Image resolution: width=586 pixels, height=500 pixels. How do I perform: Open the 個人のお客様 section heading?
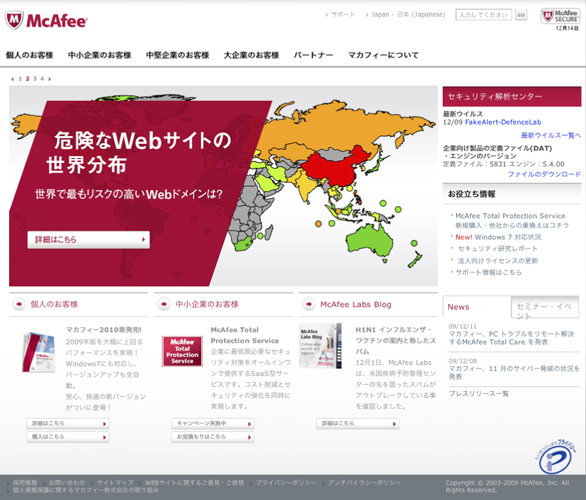coord(54,304)
